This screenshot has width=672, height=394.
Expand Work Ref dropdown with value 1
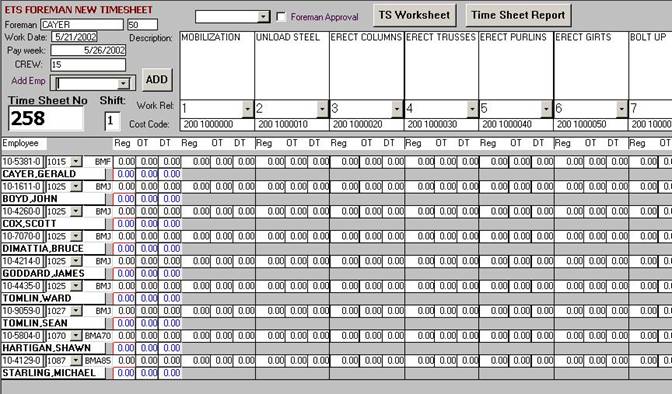pyautogui.click(x=247, y=109)
